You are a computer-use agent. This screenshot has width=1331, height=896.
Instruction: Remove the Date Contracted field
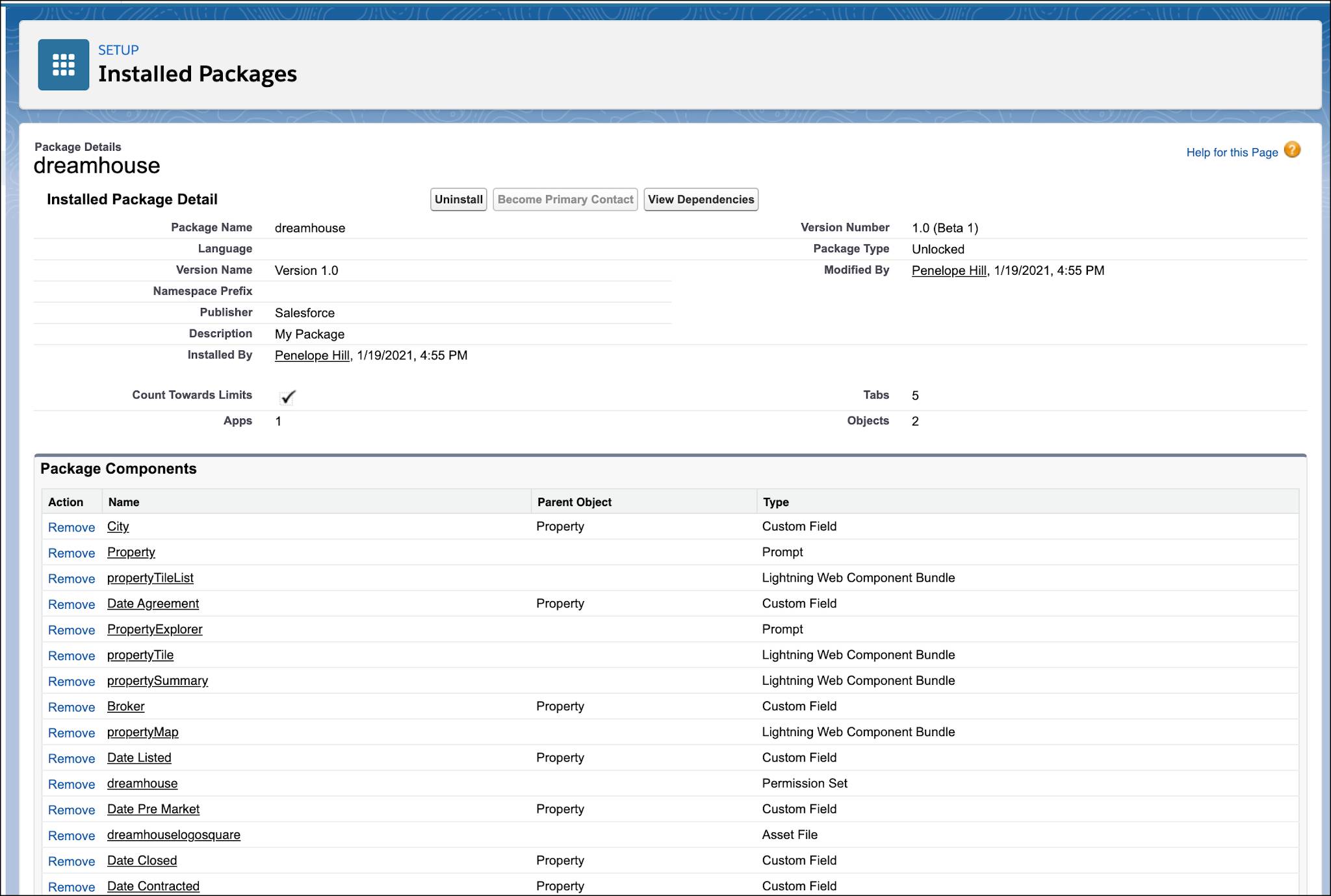point(71,888)
